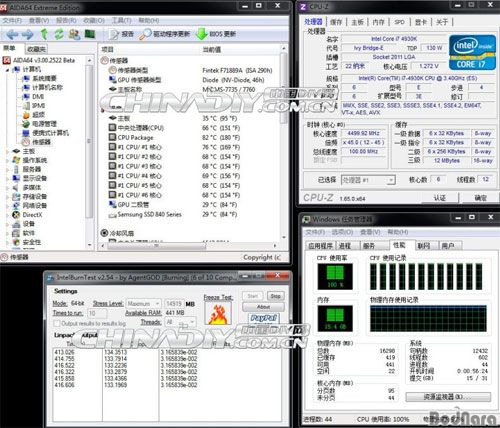
Task: Select the DMI tree item
Action: pyautogui.click(x=34, y=97)
